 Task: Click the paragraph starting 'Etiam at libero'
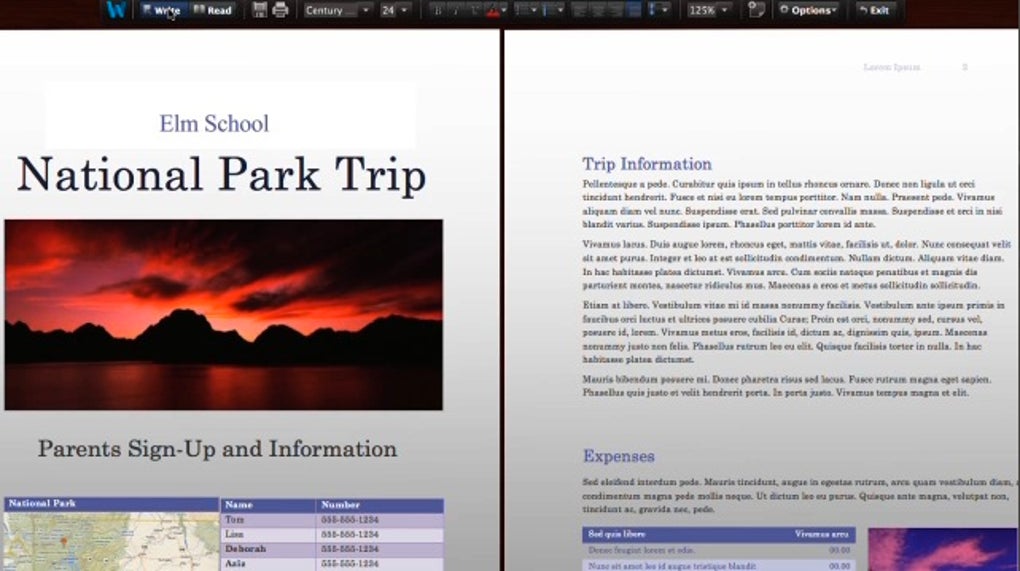coord(794,332)
